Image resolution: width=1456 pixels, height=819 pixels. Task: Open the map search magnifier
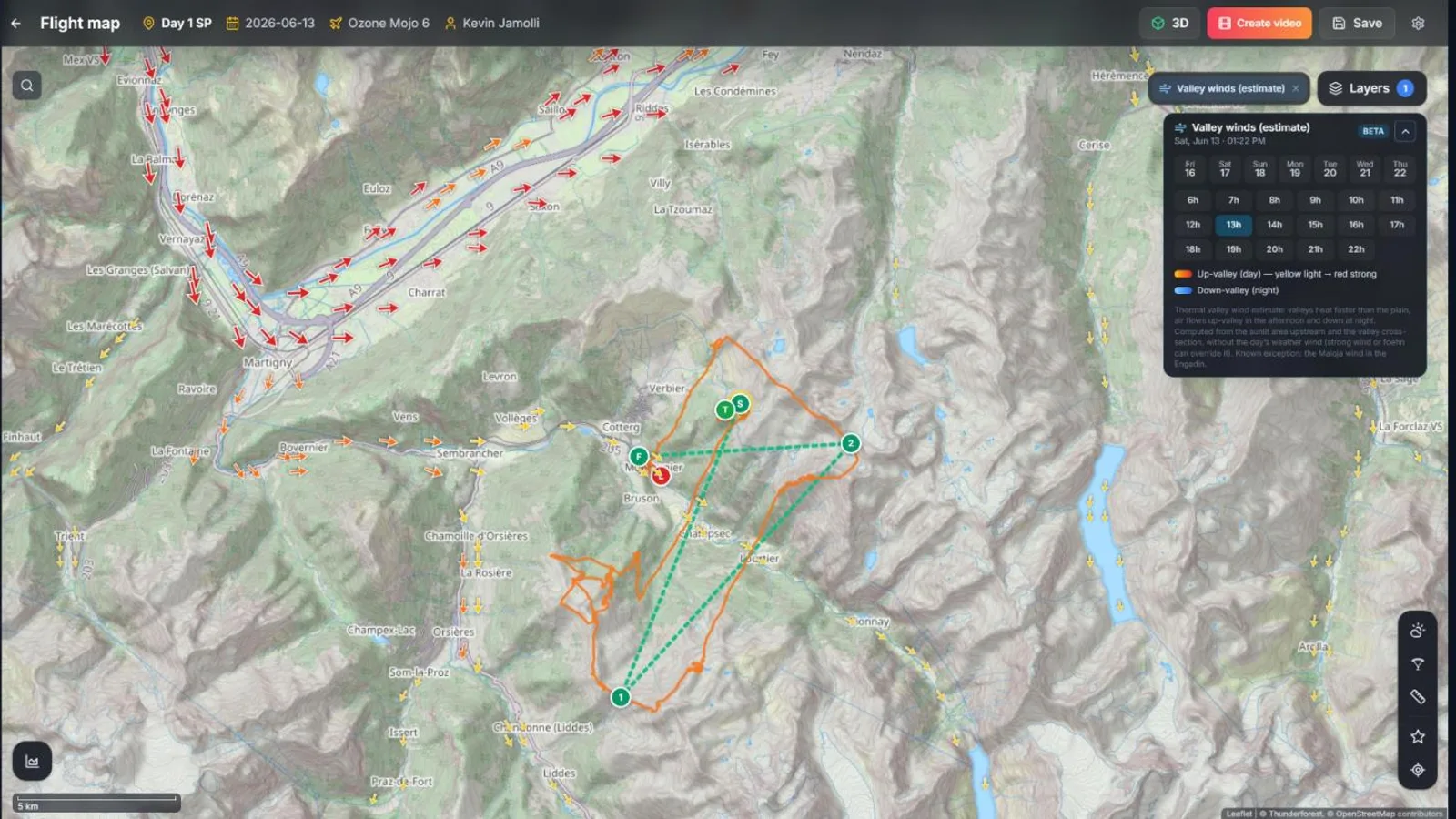[x=27, y=86]
